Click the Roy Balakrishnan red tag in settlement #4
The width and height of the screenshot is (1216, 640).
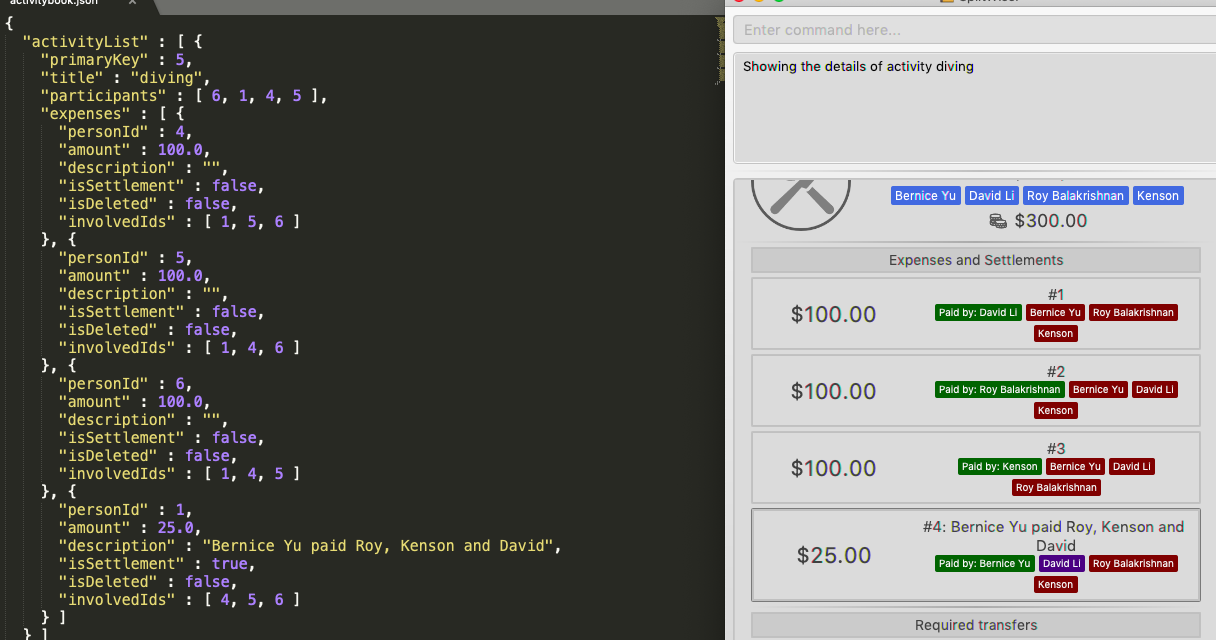point(1133,564)
